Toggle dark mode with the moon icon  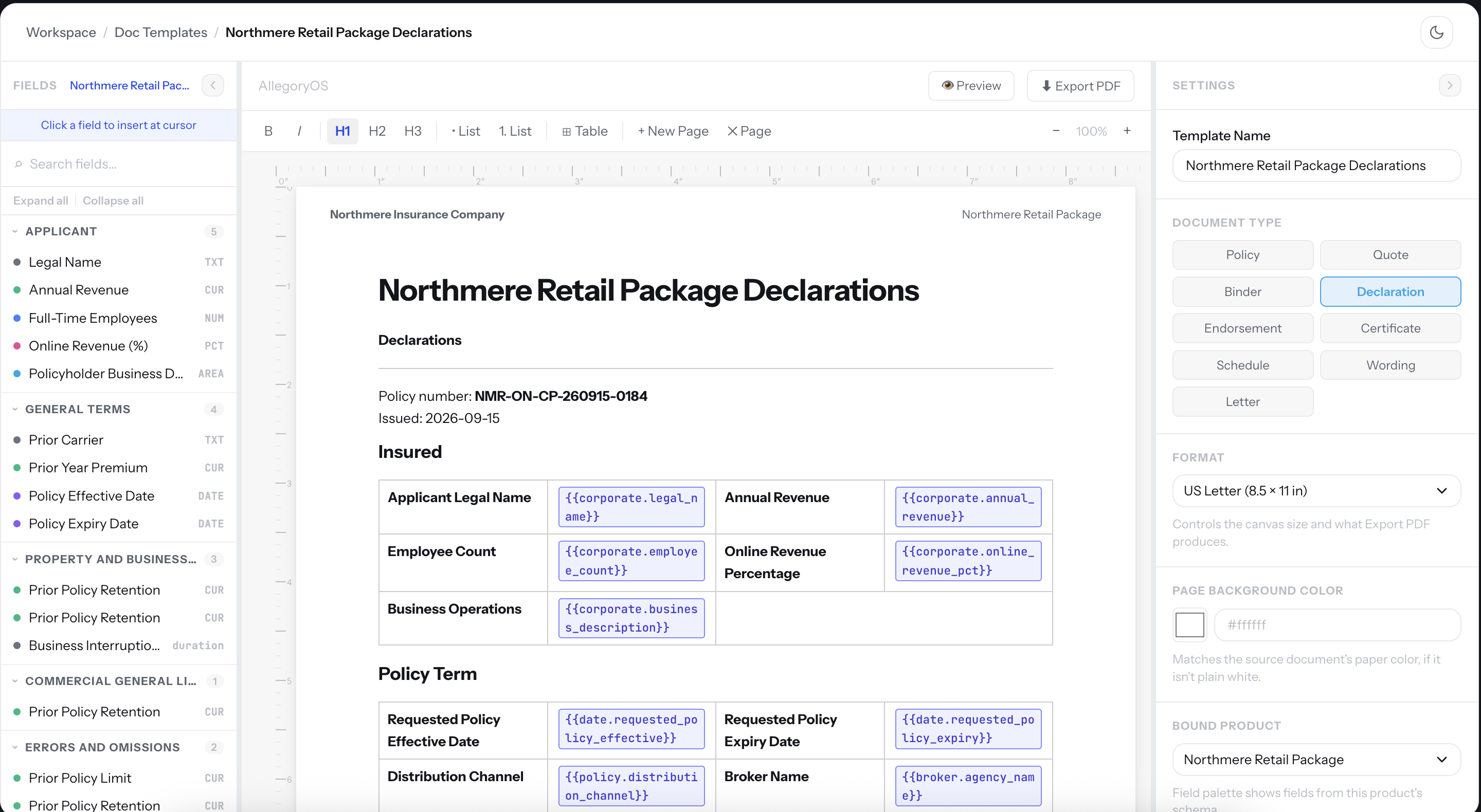tap(1436, 32)
